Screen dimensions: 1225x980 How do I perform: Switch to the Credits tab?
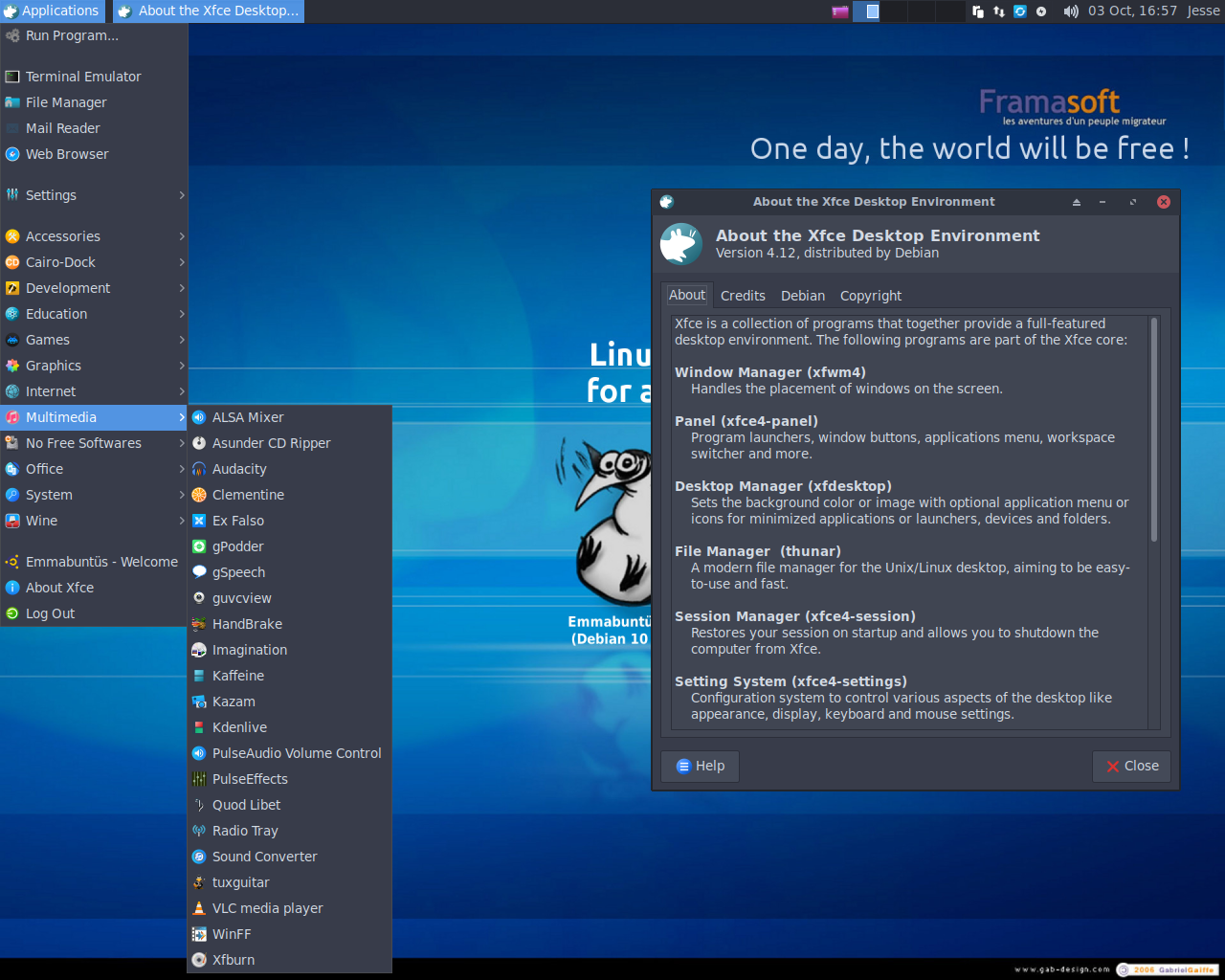click(743, 296)
